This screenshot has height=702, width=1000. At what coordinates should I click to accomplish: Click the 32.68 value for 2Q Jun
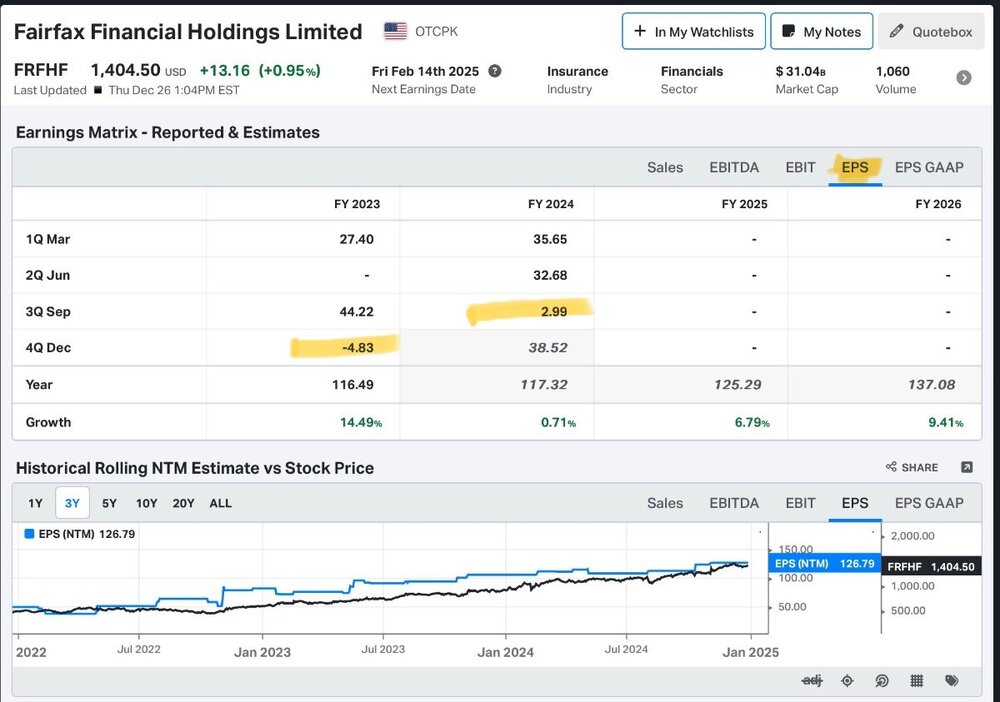(550, 275)
